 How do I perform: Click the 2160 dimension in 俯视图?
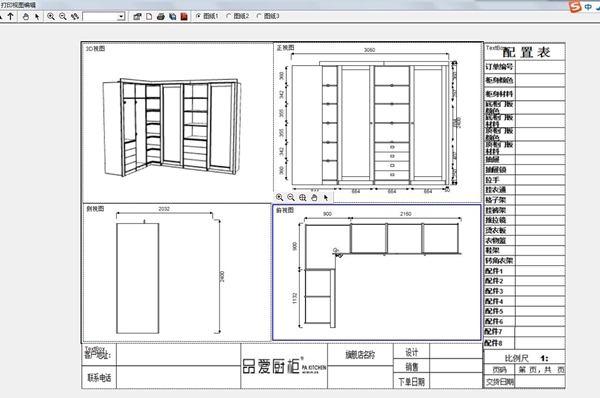click(406, 214)
